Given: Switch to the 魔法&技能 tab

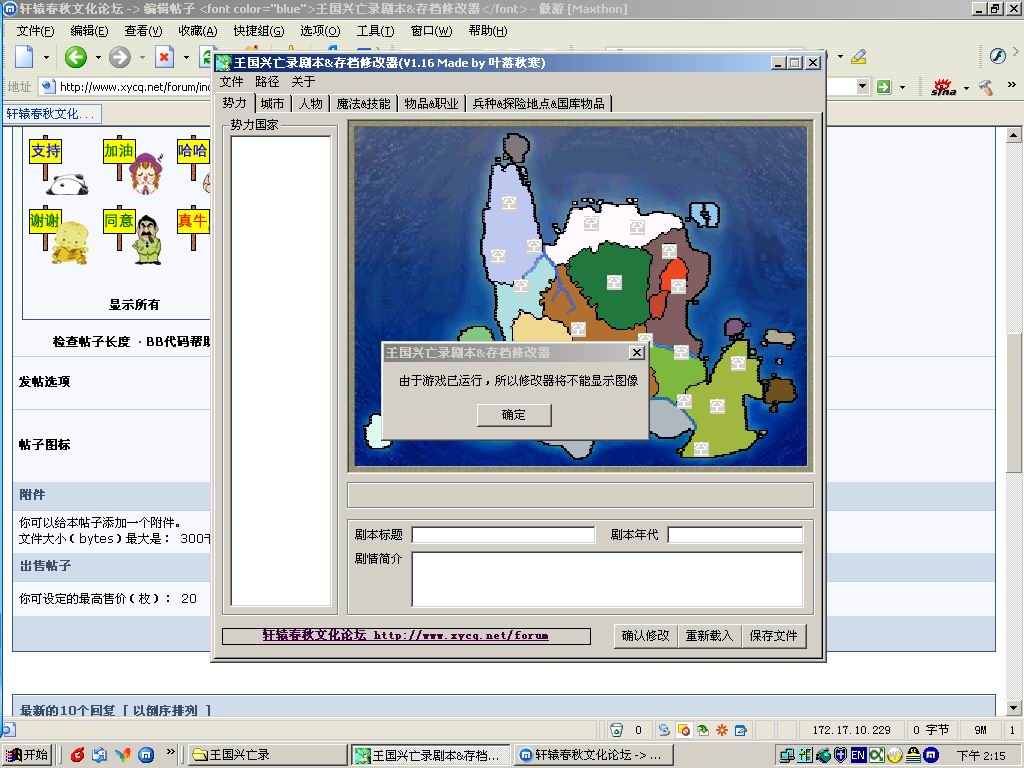Looking at the screenshot, I should point(363,103).
